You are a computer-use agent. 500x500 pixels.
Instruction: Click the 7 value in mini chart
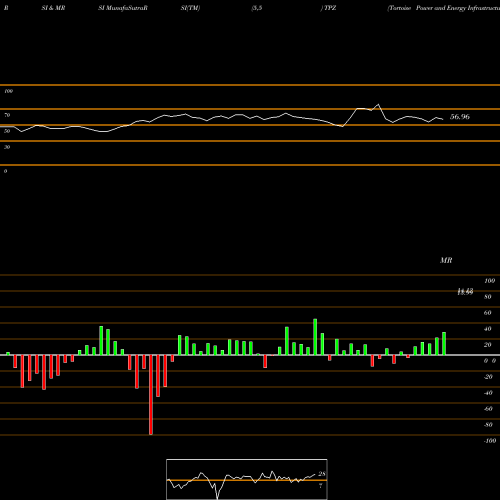click(x=320, y=486)
